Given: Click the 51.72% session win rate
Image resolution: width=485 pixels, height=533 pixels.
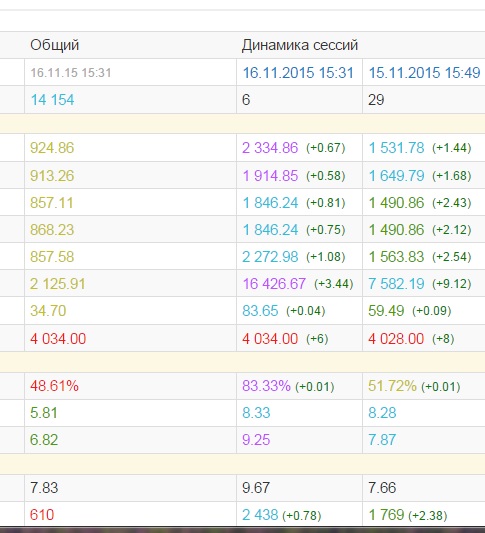Looking at the screenshot, I should coord(393,386).
